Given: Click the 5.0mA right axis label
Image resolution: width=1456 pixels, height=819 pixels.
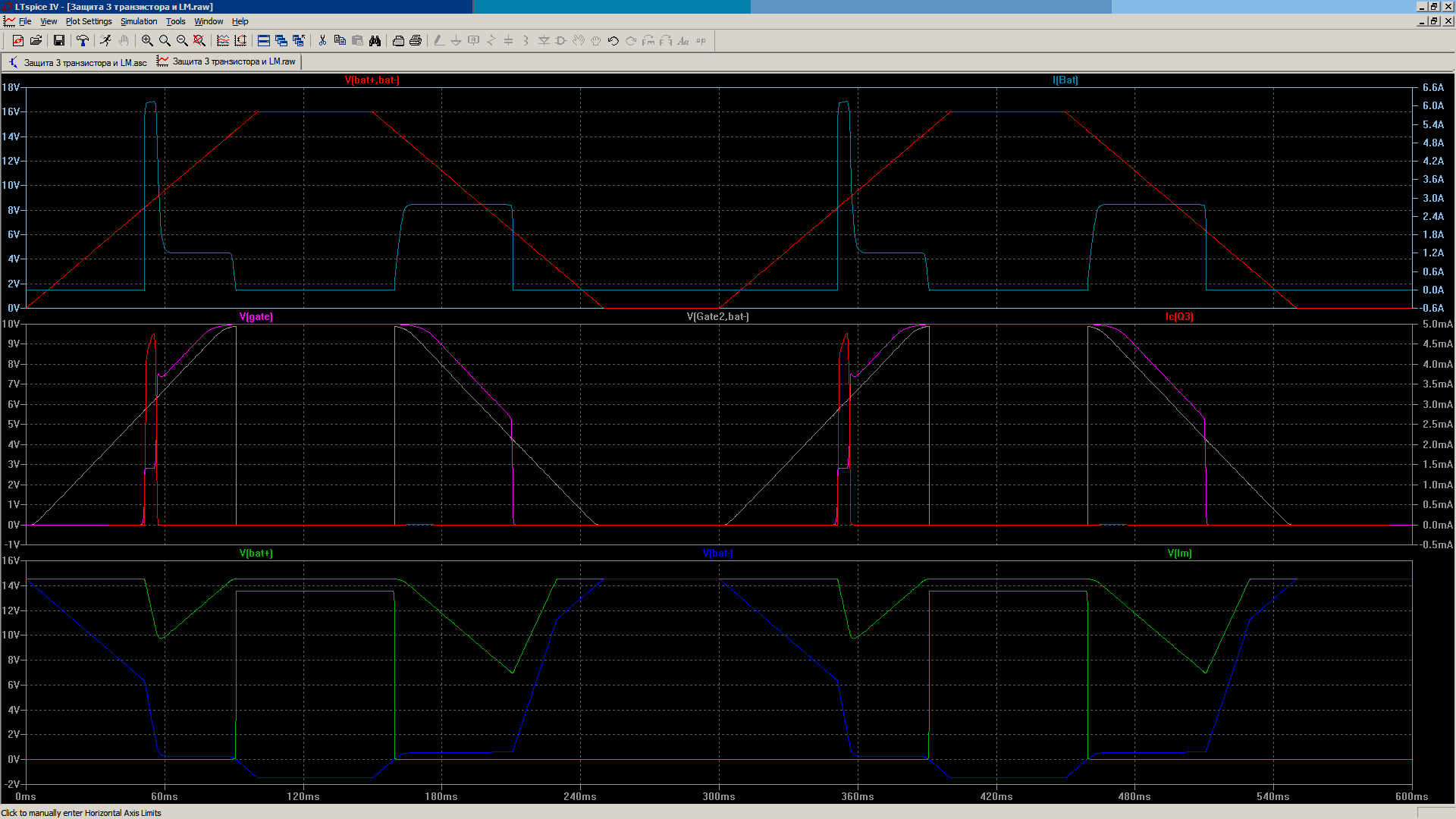Looking at the screenshot, I should click(1438, 324).
